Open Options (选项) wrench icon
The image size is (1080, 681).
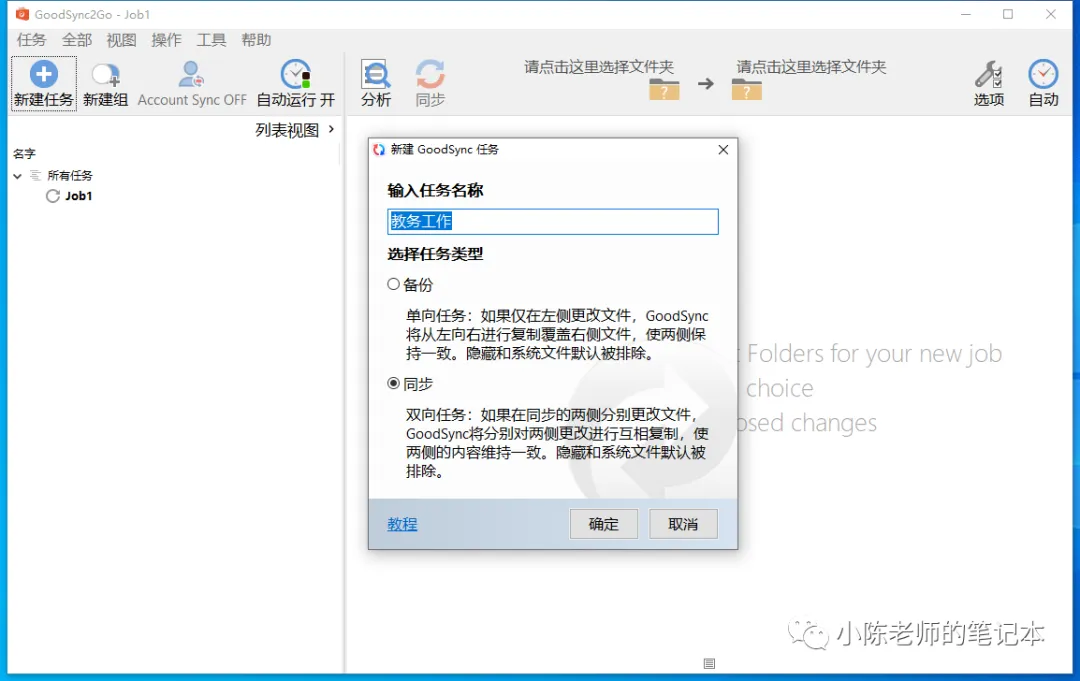pyautogui.click(x=988, y=74)
